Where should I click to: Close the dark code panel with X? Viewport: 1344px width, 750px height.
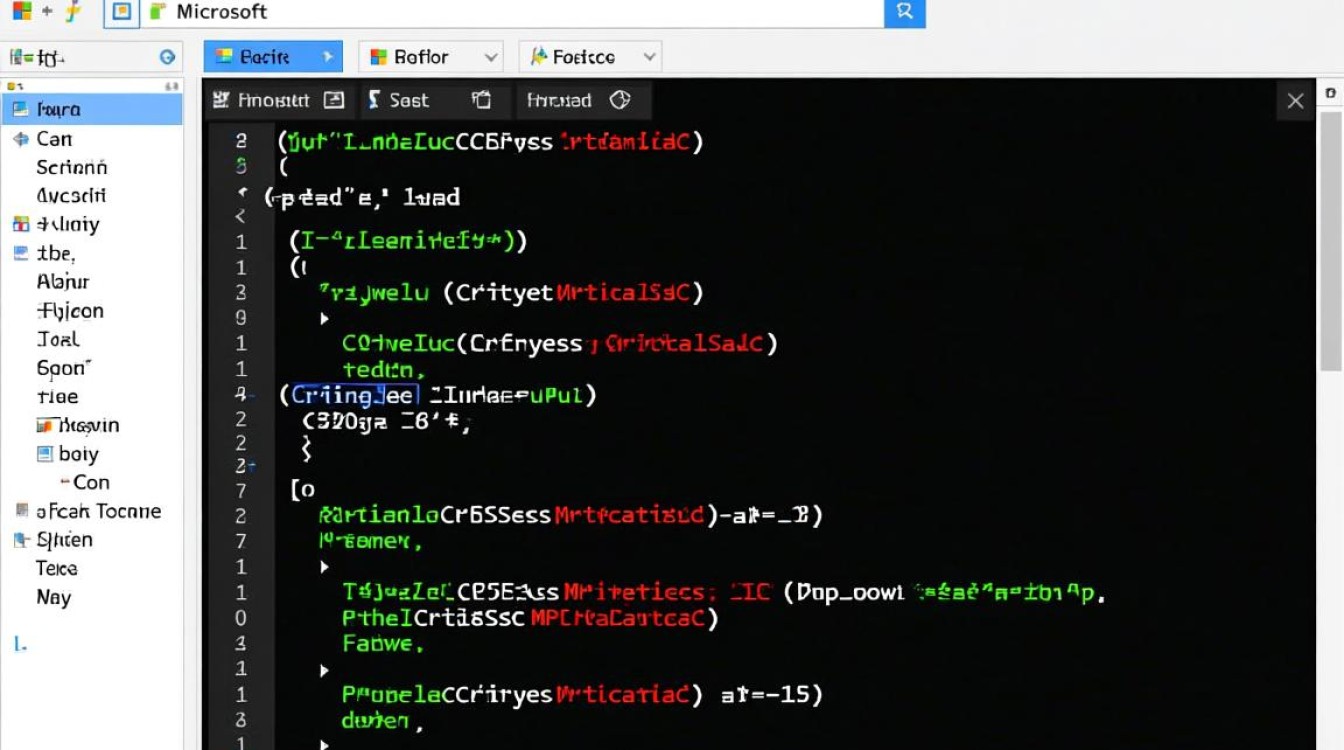click(1295, 101)
